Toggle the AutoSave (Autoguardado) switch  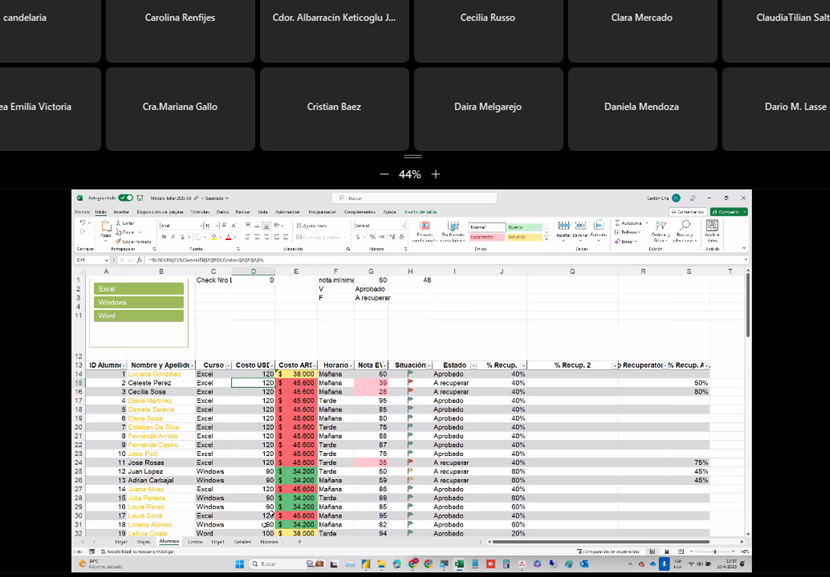pos(126,198)
